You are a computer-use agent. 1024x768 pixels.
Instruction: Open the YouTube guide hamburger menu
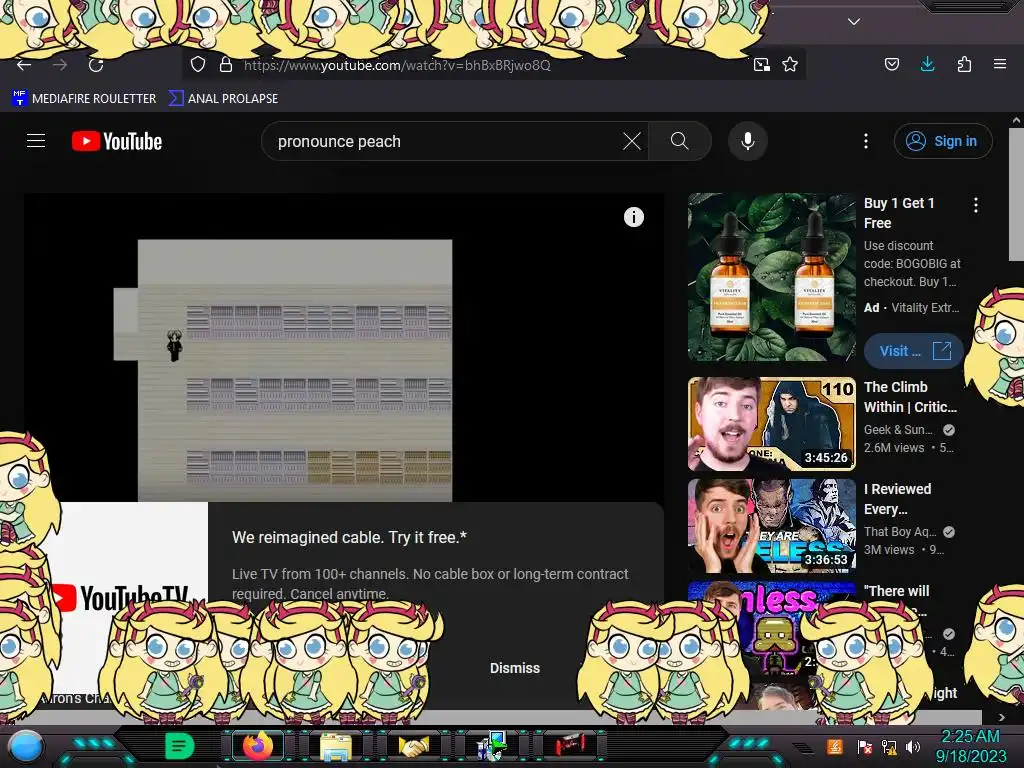36,141
